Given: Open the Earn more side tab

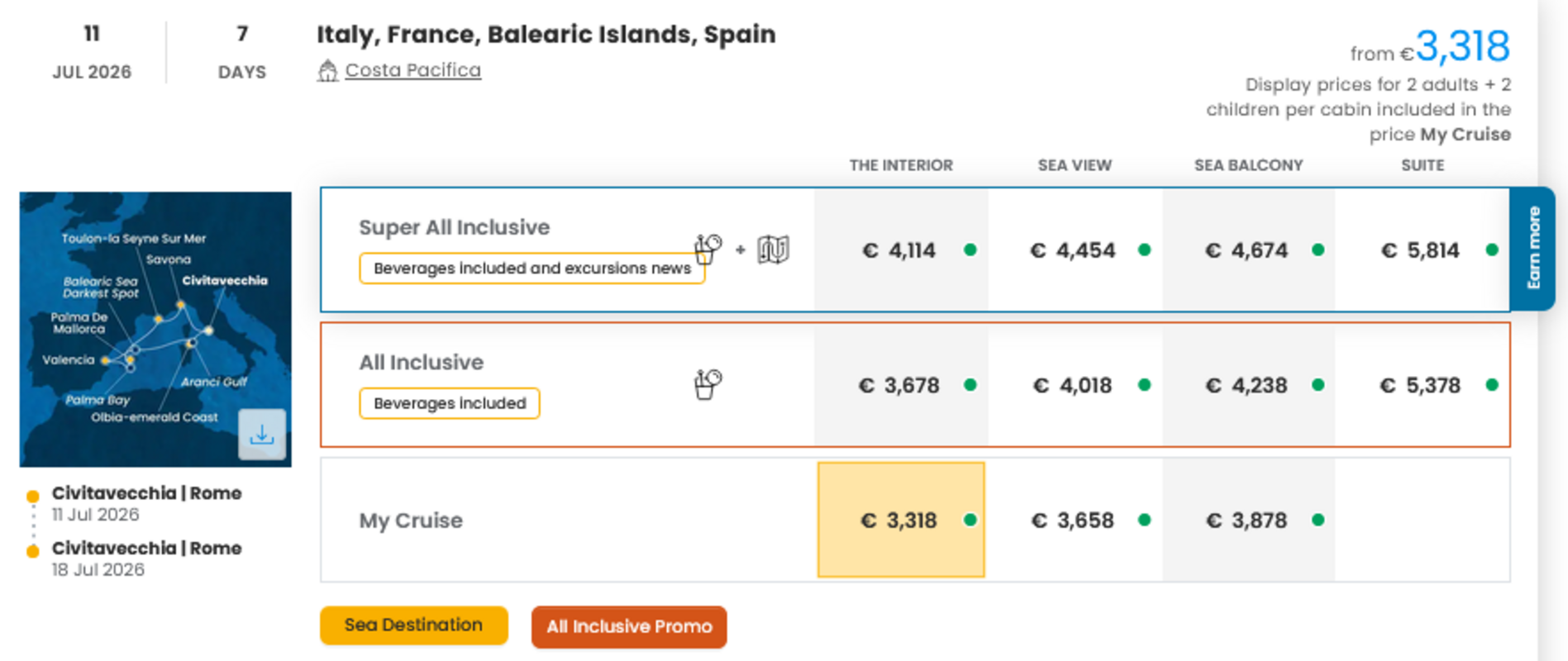Looking at the screenshot, I should pos(1532,249).
